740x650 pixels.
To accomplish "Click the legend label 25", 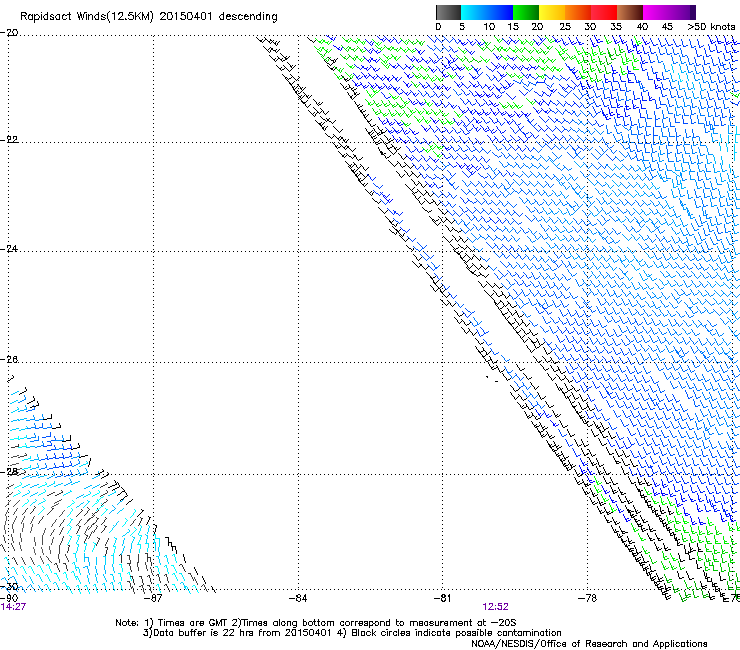I will 564,27.
